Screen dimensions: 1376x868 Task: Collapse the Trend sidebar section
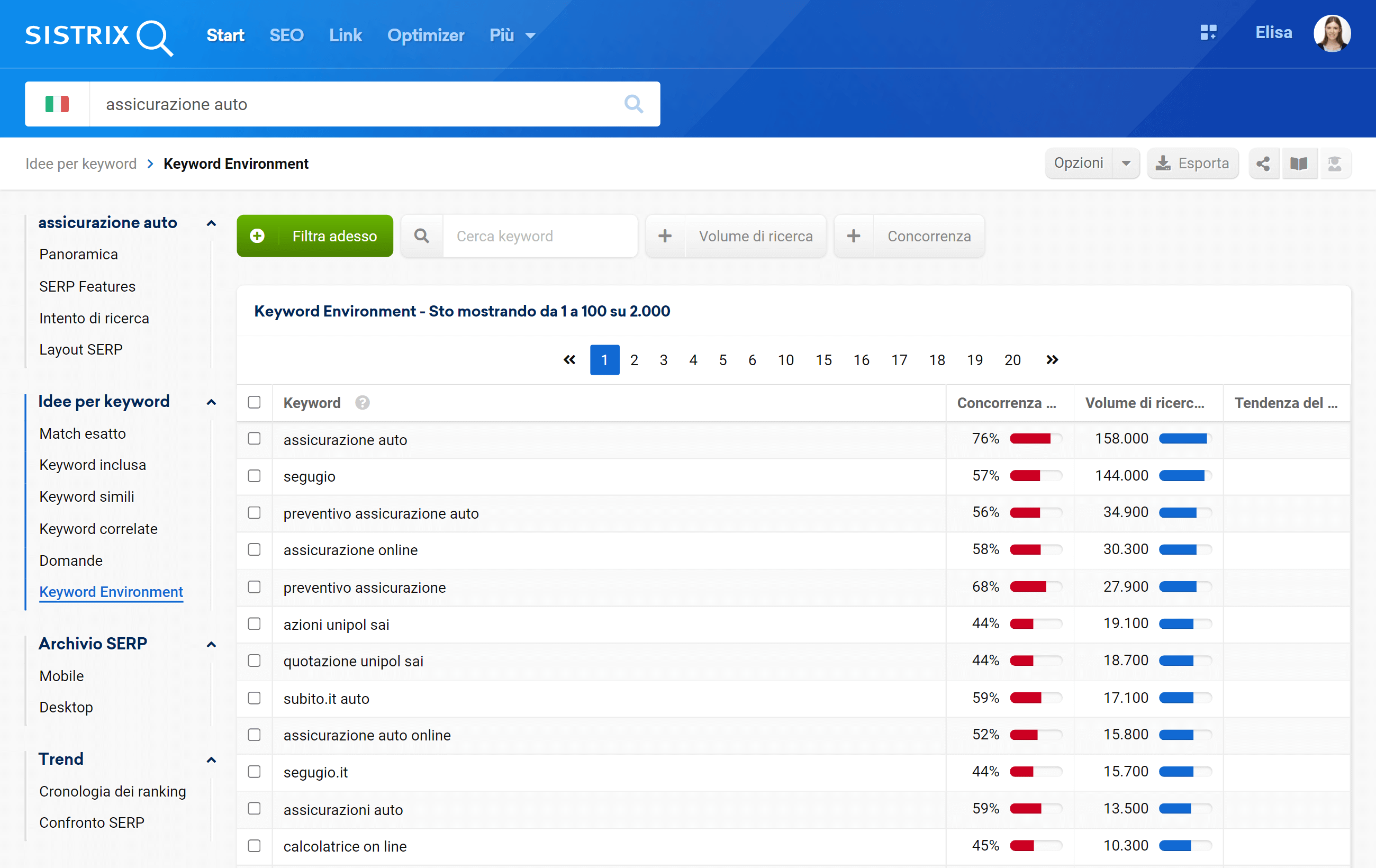pos(212,760)
